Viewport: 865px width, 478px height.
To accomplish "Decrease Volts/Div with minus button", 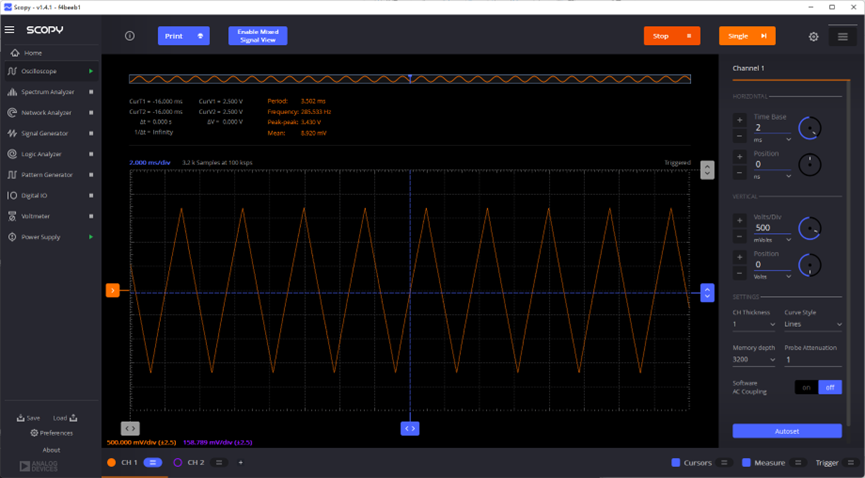I will point(740,237).
